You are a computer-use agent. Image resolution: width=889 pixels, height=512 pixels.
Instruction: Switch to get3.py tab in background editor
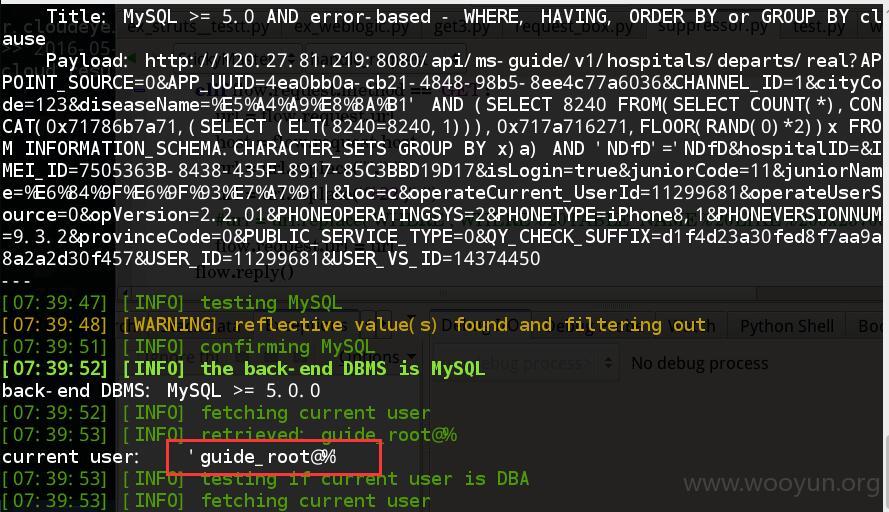(462, 27)
